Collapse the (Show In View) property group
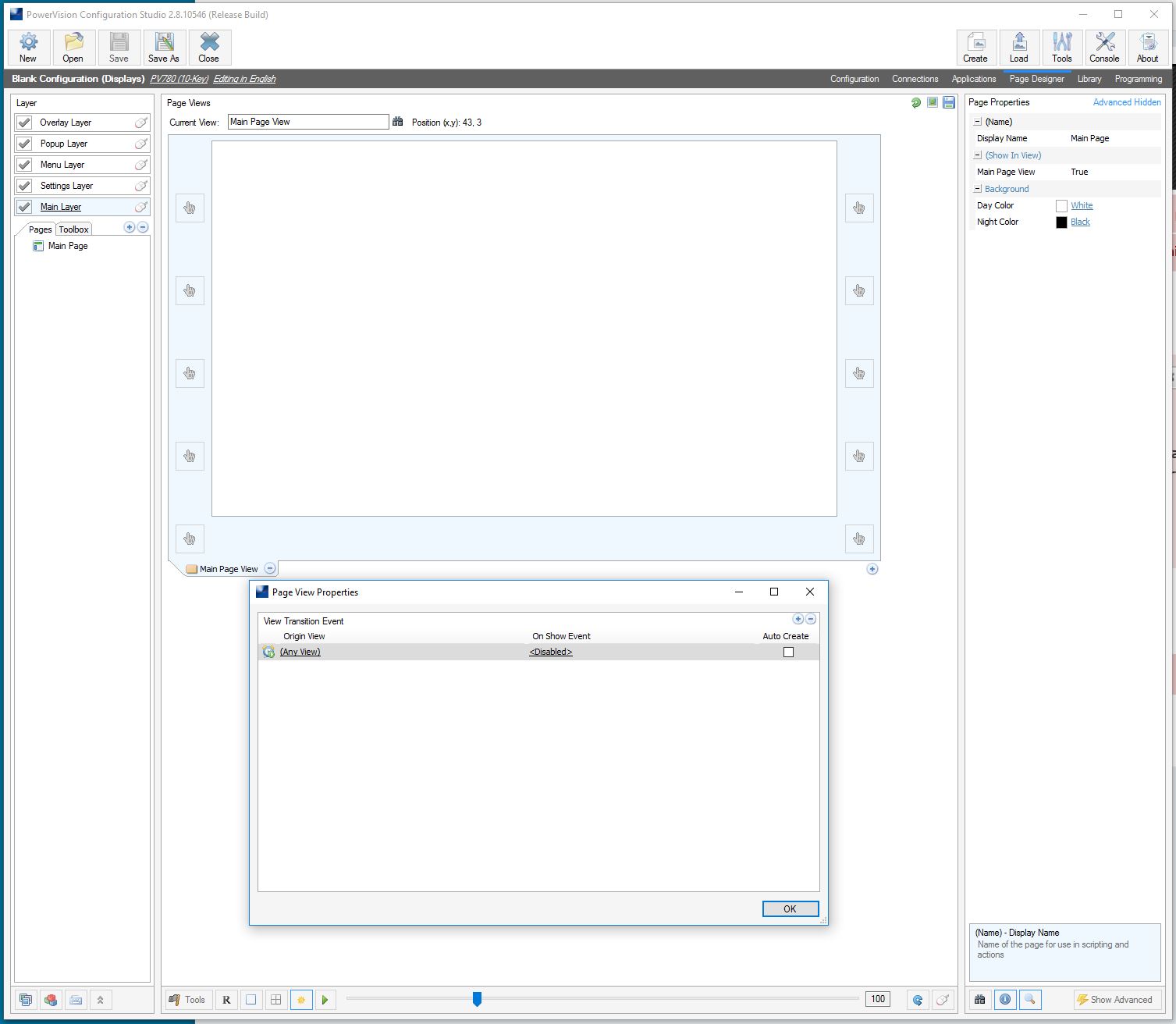The width and height of the screenshot is (1176, 1024). tap(978, 155)
